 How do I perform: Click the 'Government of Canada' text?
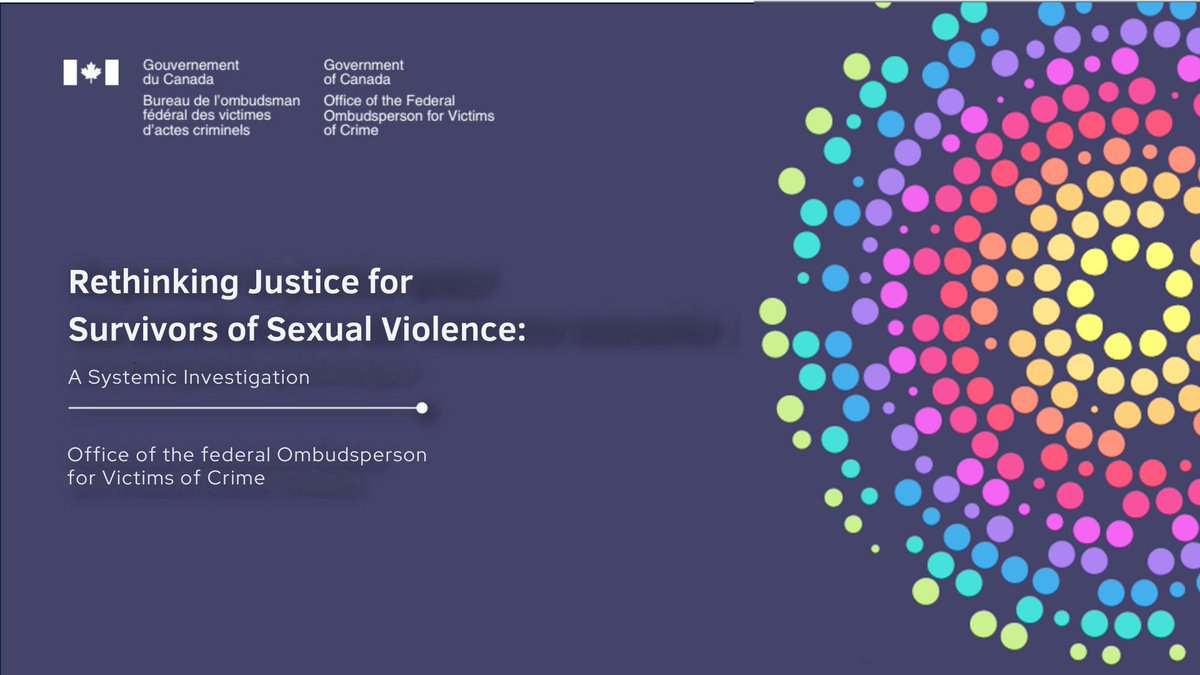[x=365, y=72]
